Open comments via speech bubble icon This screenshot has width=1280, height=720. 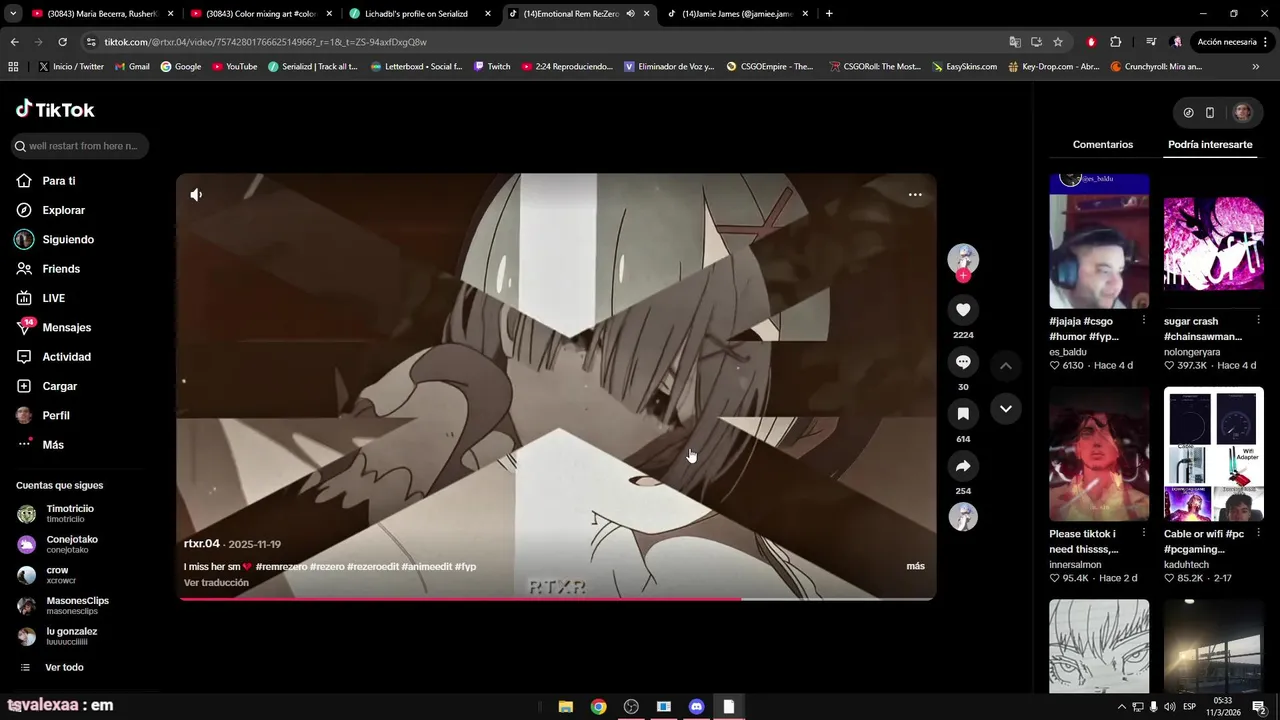pos(963,362)
